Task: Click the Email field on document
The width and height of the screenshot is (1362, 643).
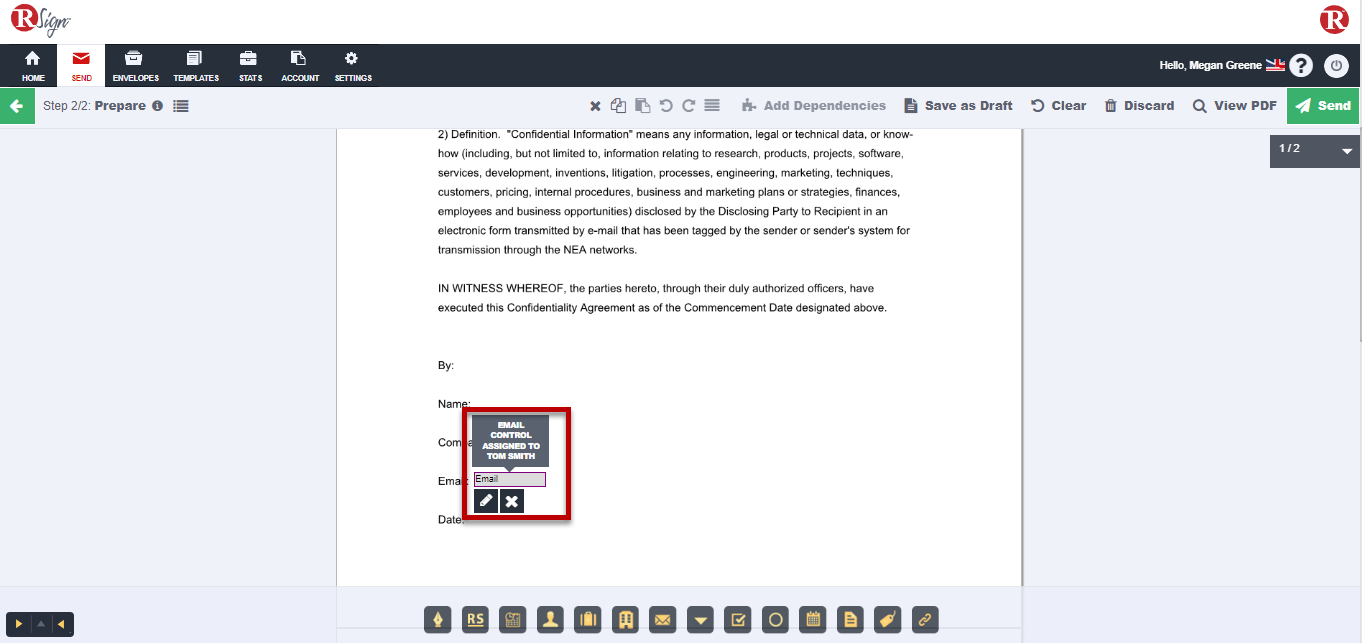Action: point(509,480)
